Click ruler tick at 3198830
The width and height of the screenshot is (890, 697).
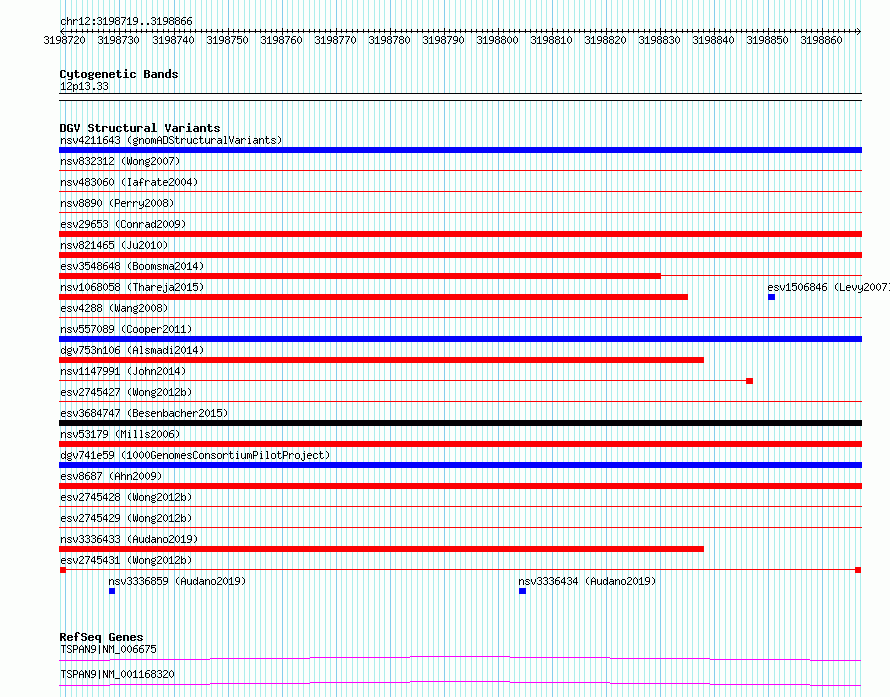point(659,40)
